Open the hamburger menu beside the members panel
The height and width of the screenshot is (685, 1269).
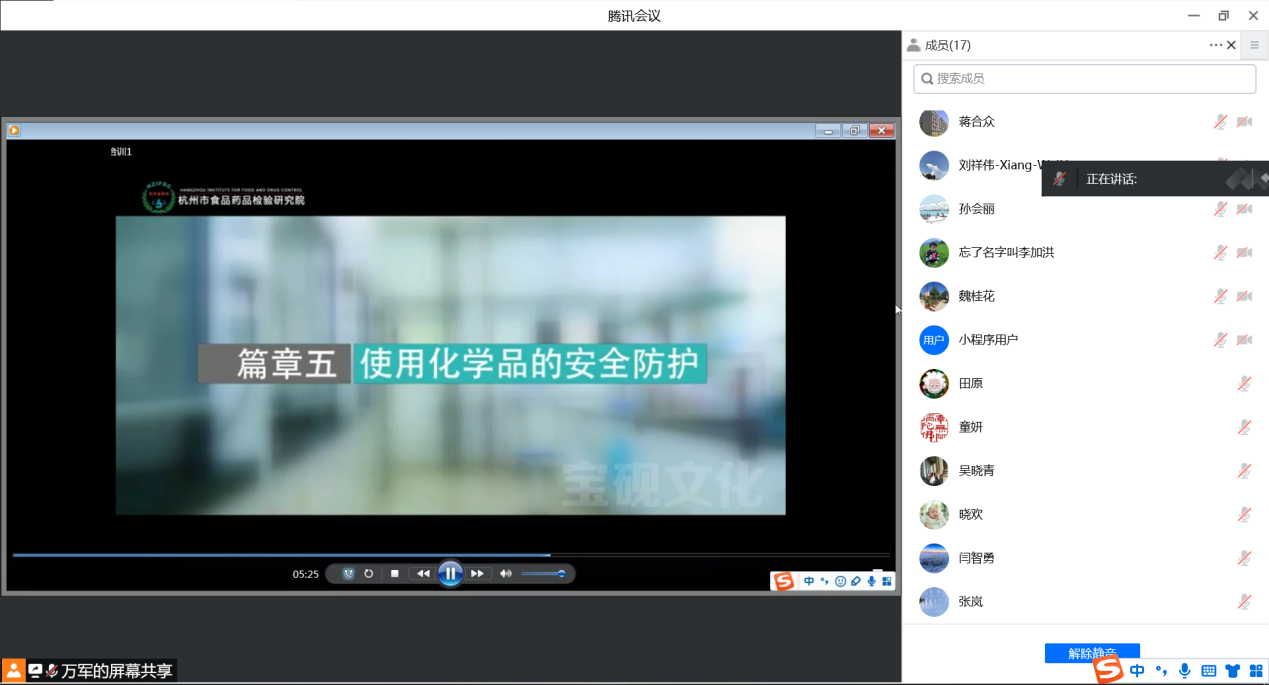[x=1254, y=45]
